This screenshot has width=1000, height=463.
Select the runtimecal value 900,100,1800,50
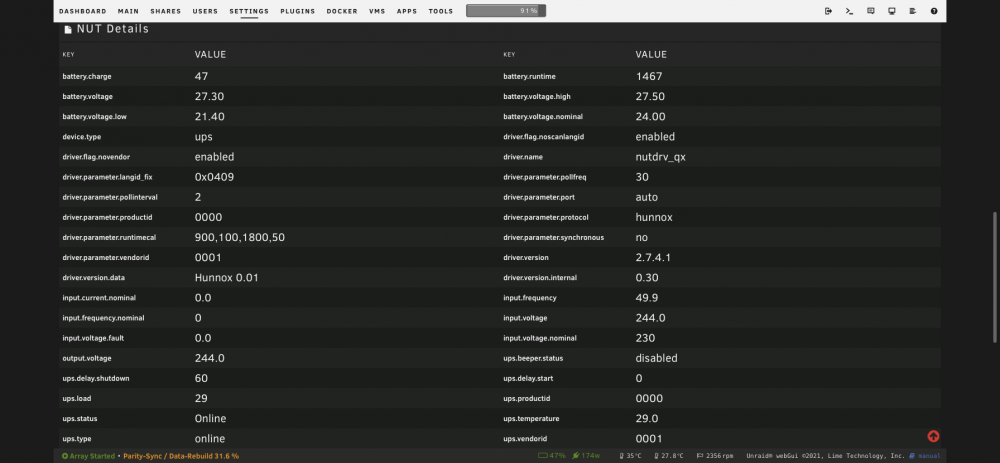[240, 238]
